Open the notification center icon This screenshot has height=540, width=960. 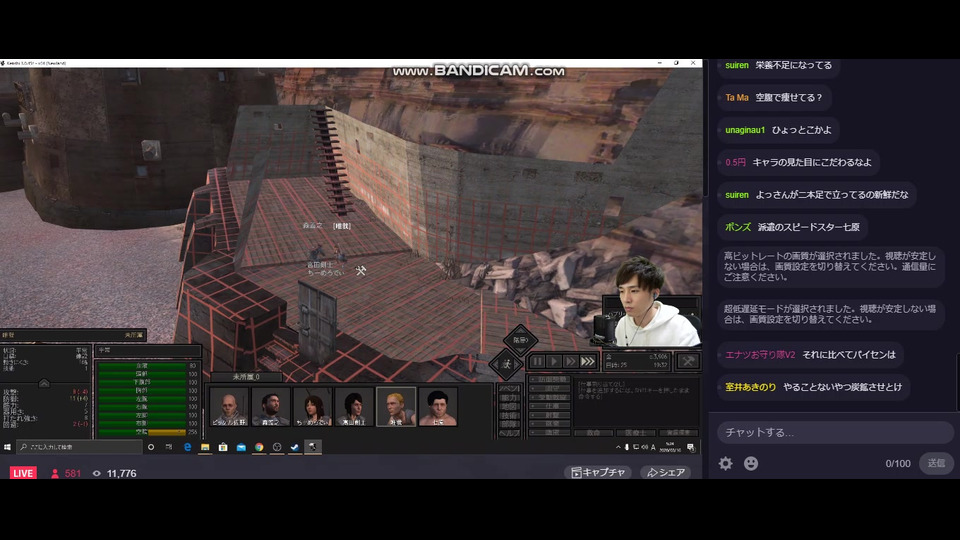coord(691,448)
